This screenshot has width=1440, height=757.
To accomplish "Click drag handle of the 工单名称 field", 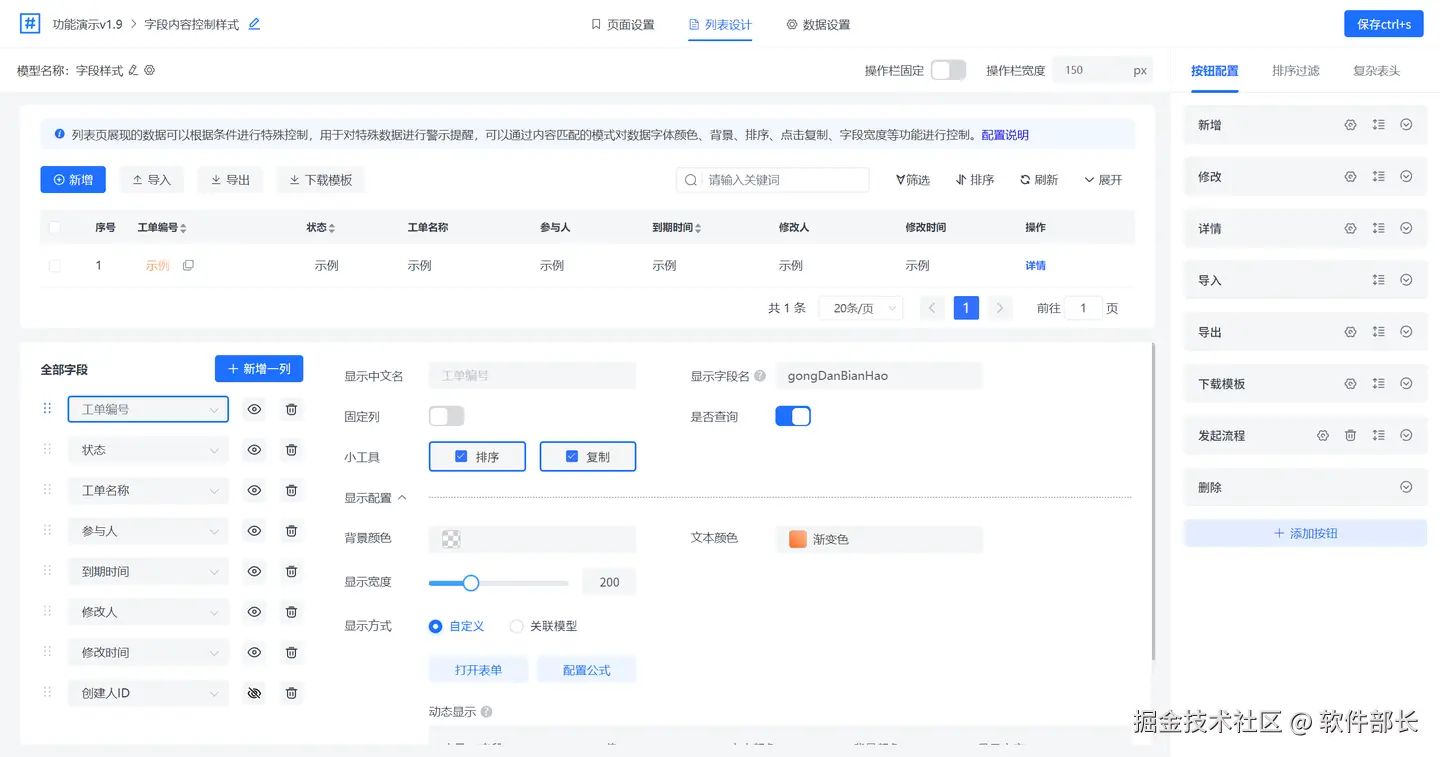I will [x=47, y=489].
